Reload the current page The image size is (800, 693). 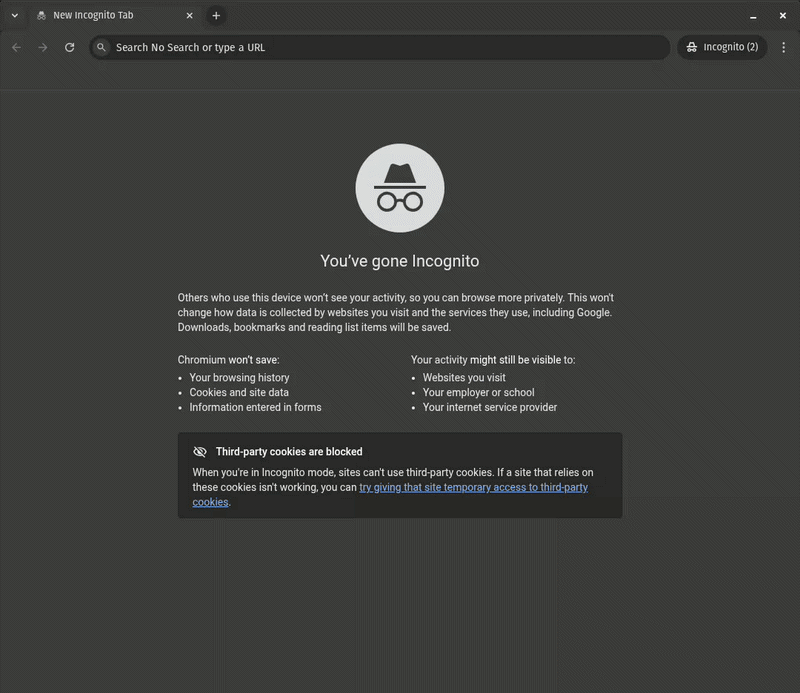69,47
